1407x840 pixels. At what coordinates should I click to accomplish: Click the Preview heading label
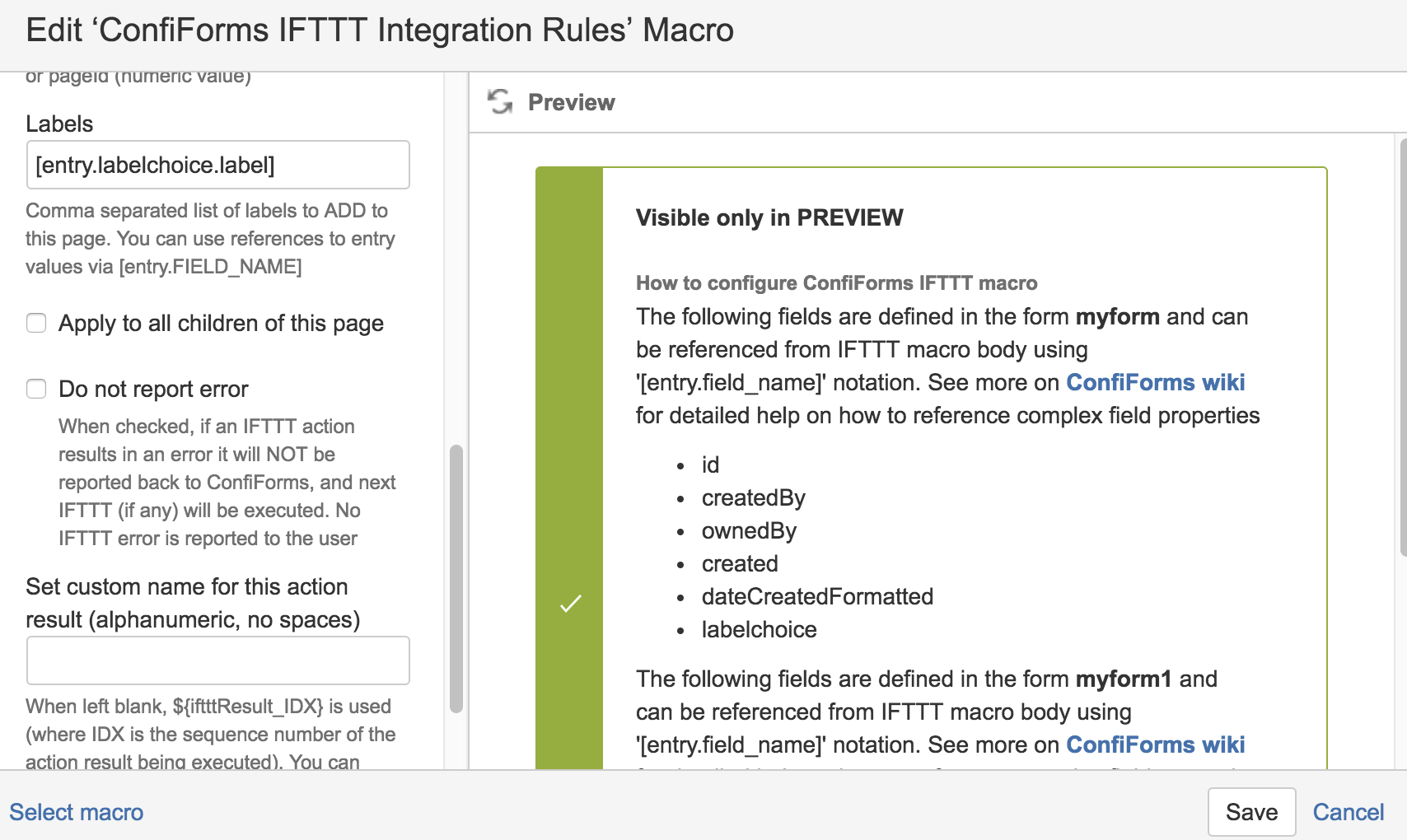[x=571, y=102]
